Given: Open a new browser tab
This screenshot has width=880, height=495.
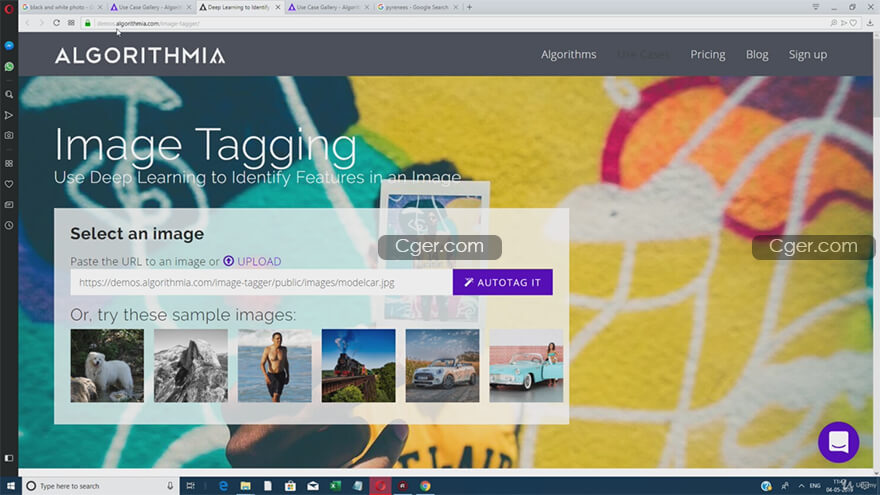Looking at the screenshot, I should pos(469,7).
